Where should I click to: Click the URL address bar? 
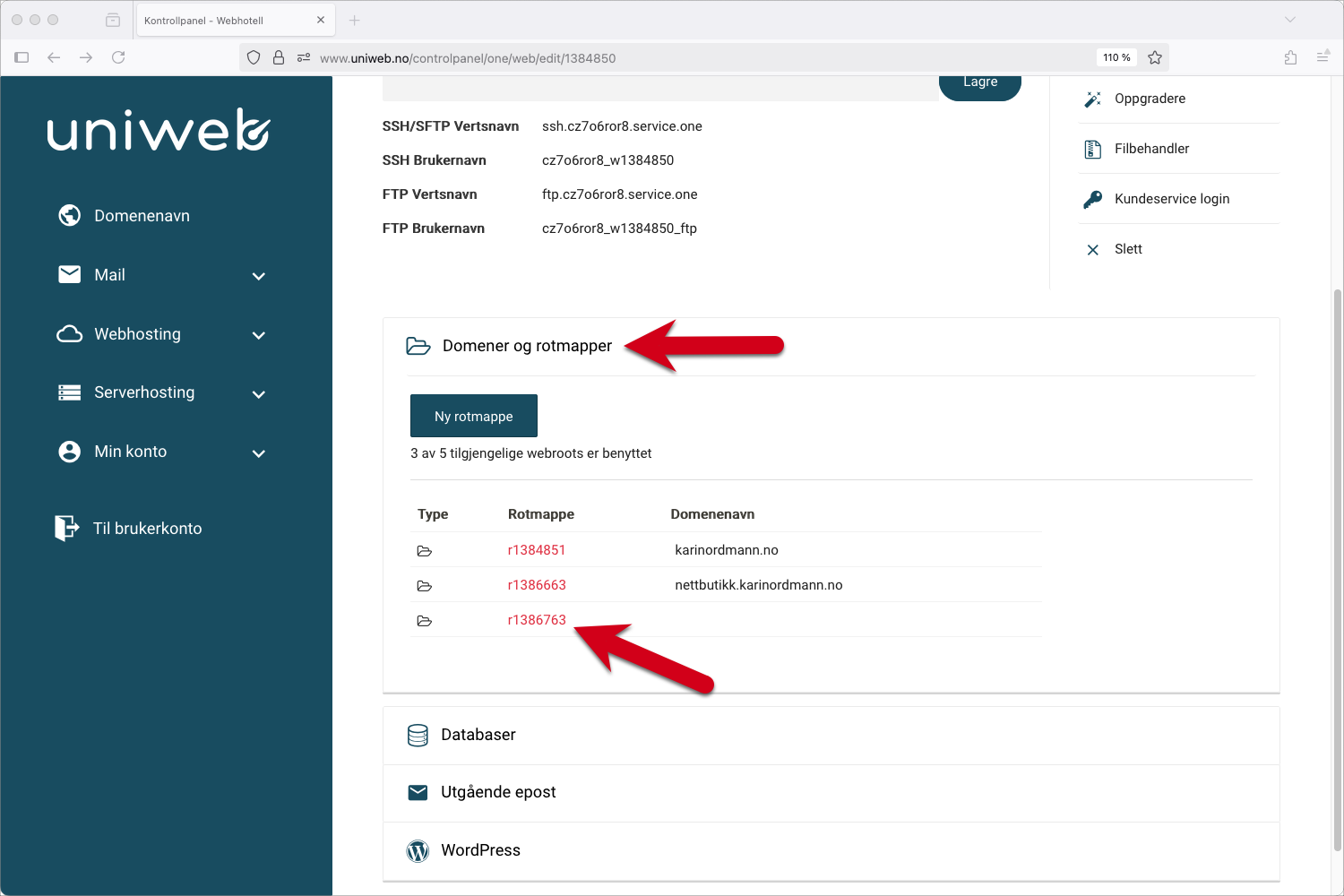704,57
